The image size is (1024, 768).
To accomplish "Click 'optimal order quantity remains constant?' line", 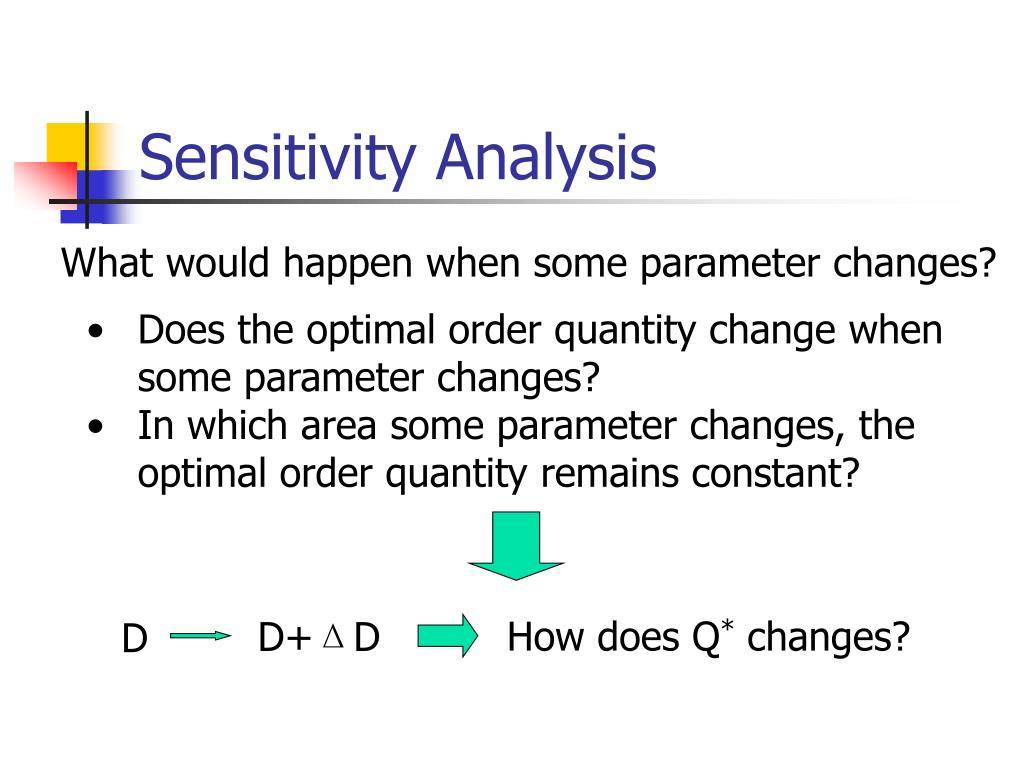I will 498,474.
